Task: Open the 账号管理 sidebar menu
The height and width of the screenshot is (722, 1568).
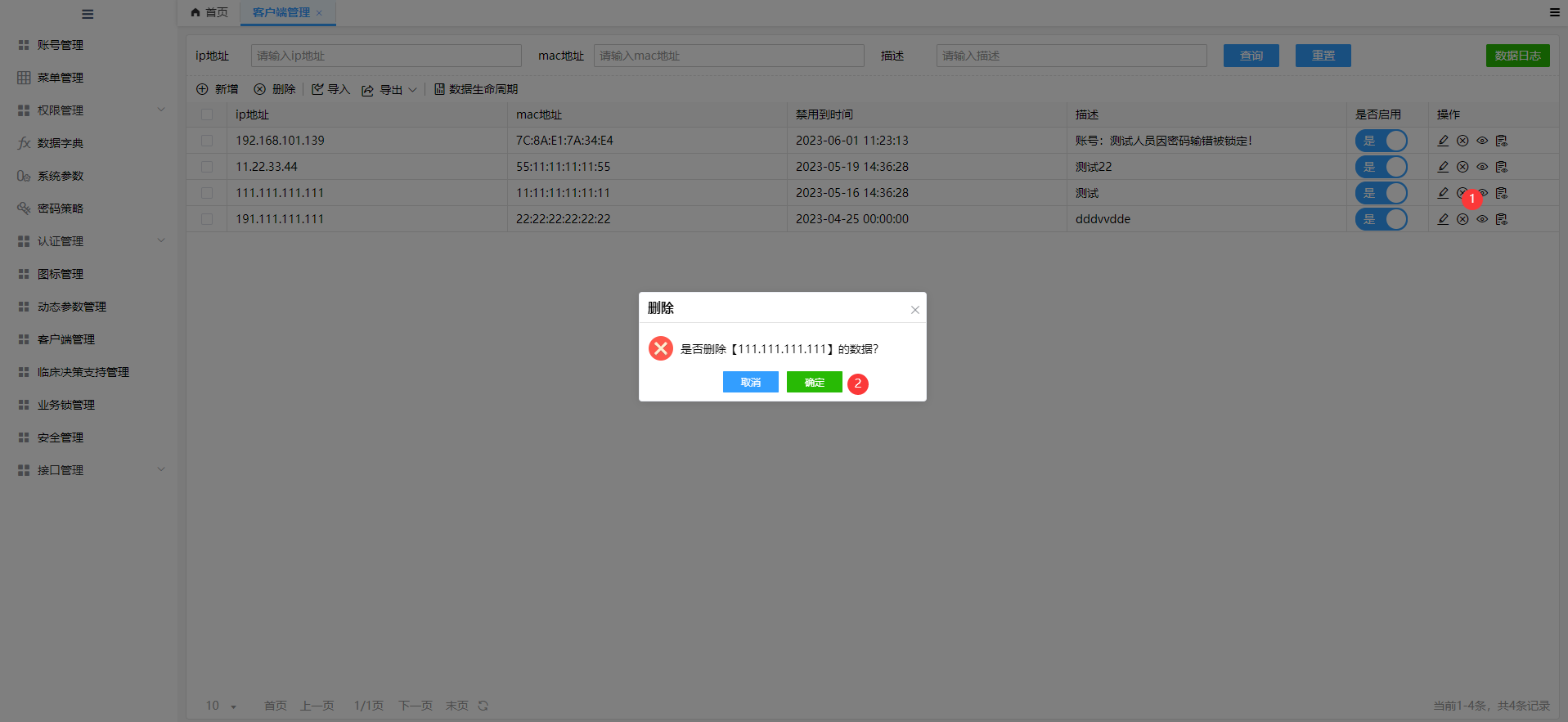Action: coord(61,45)
